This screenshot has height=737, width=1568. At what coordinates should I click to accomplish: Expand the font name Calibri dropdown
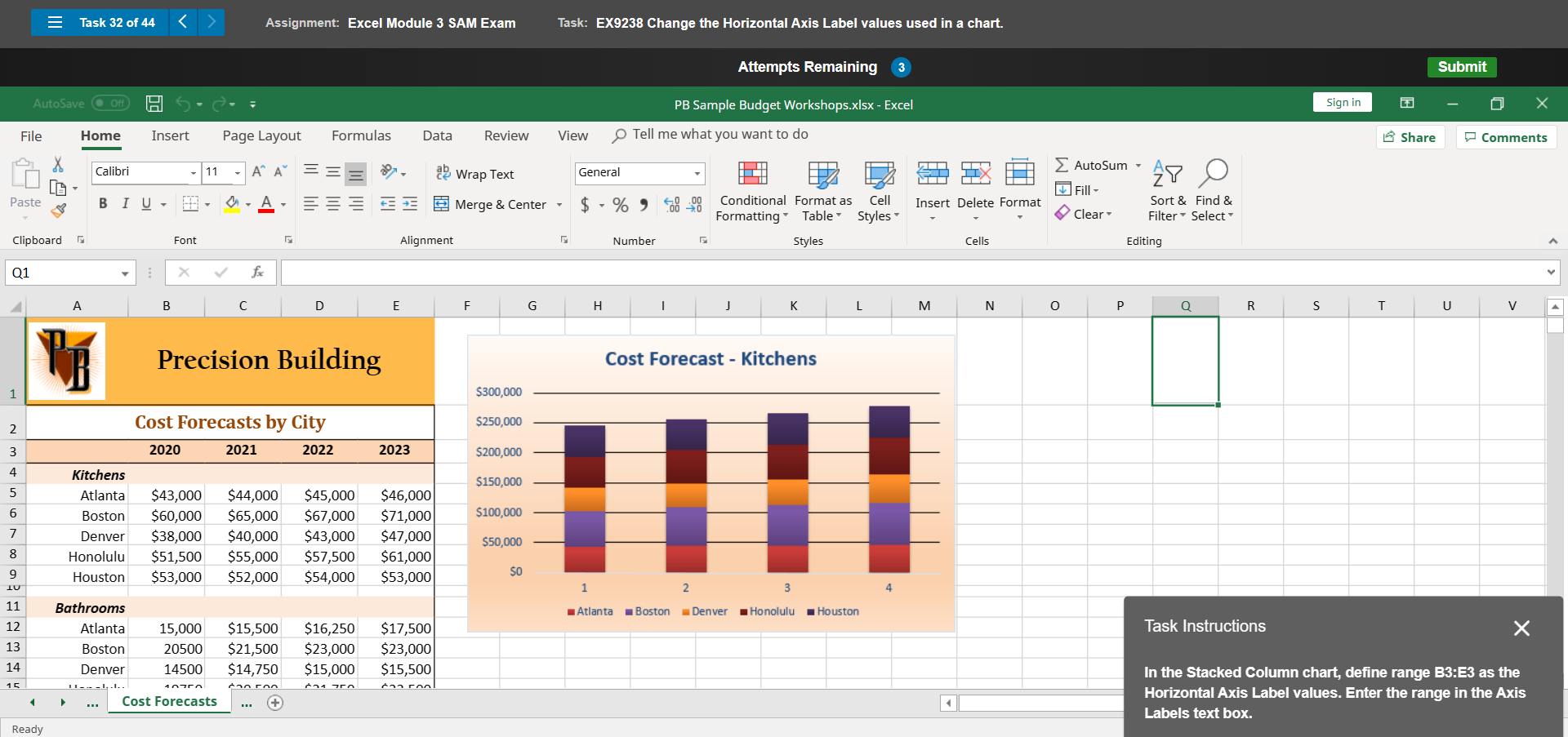coord(194,172)
